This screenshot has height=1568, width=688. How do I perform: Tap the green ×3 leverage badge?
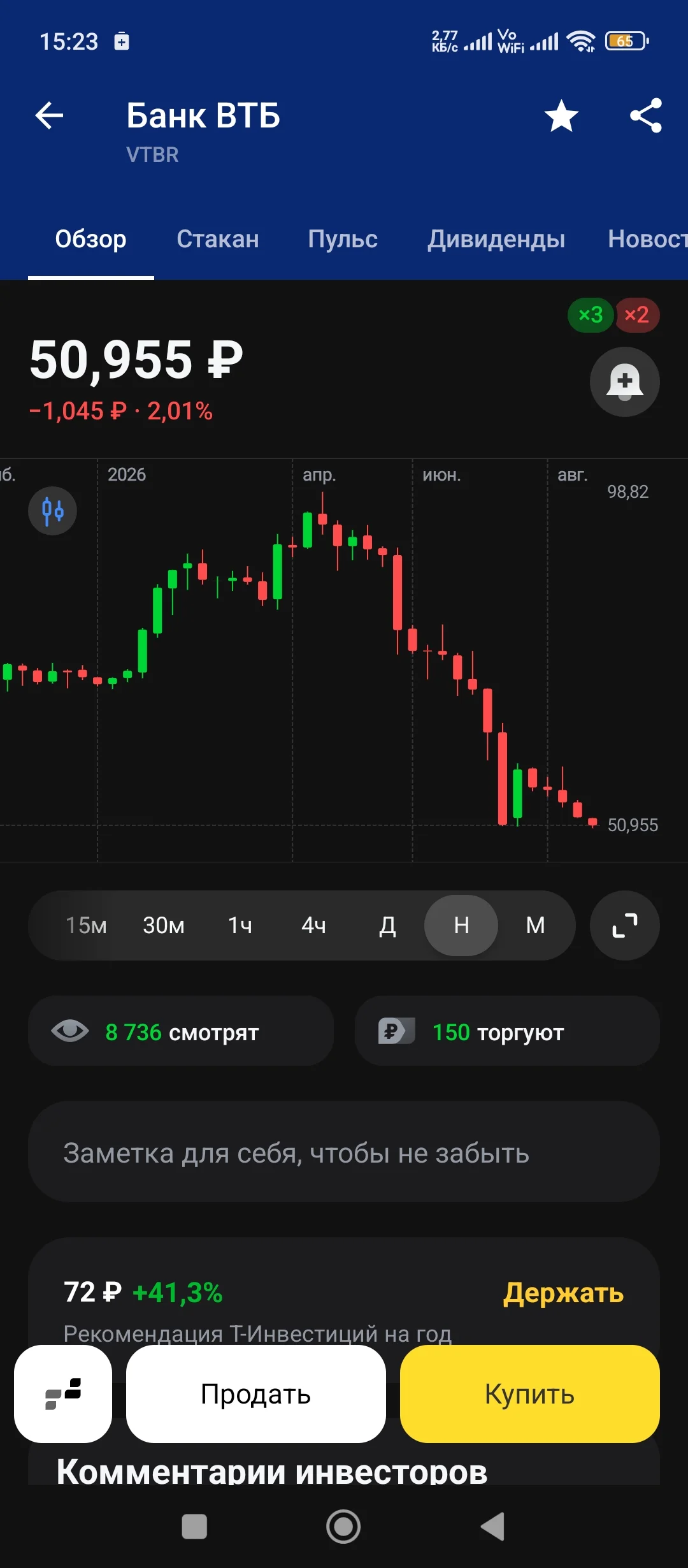[x=591, y=315]
